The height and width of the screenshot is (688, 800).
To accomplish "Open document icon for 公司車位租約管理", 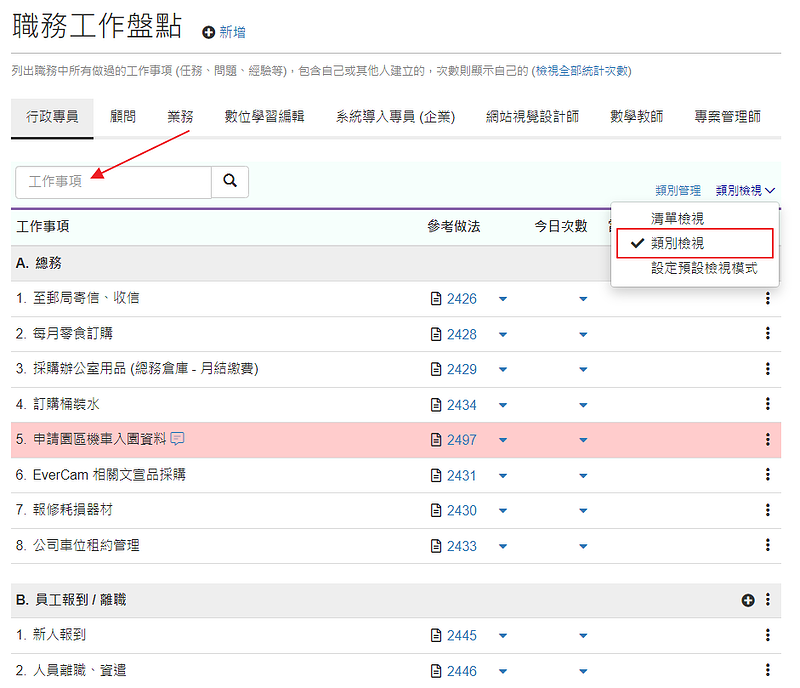I will click(436, 546).
